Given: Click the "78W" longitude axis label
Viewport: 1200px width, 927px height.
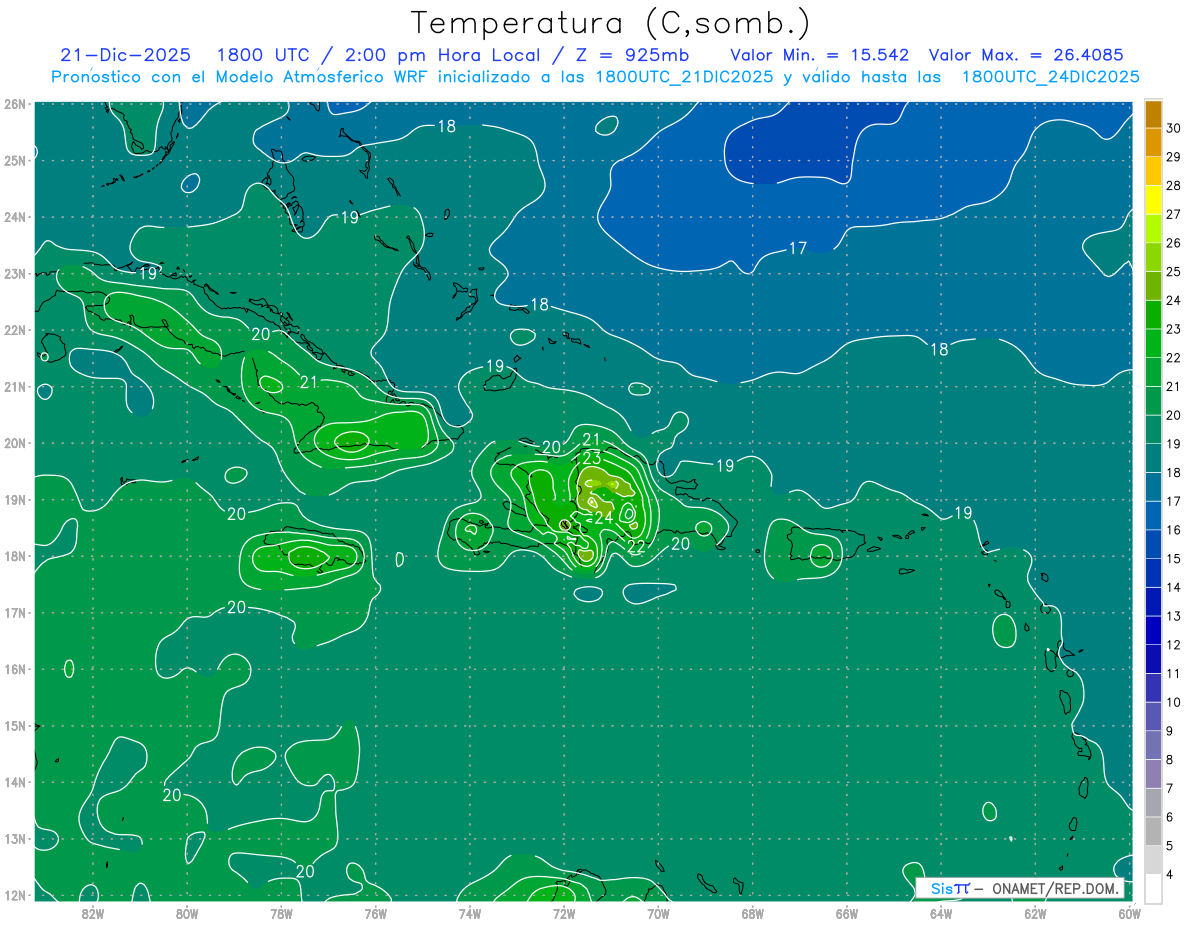Looking at the screenshot, I should tap(281, 913).
